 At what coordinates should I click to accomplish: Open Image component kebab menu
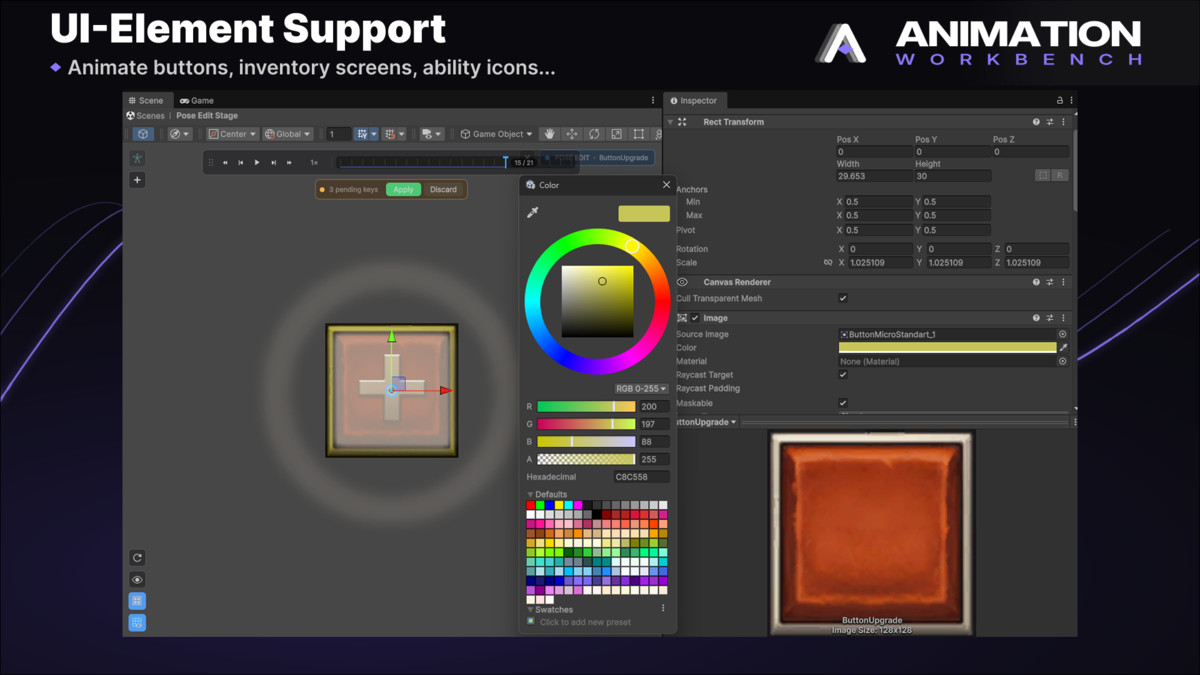[x=1063, y=318]
